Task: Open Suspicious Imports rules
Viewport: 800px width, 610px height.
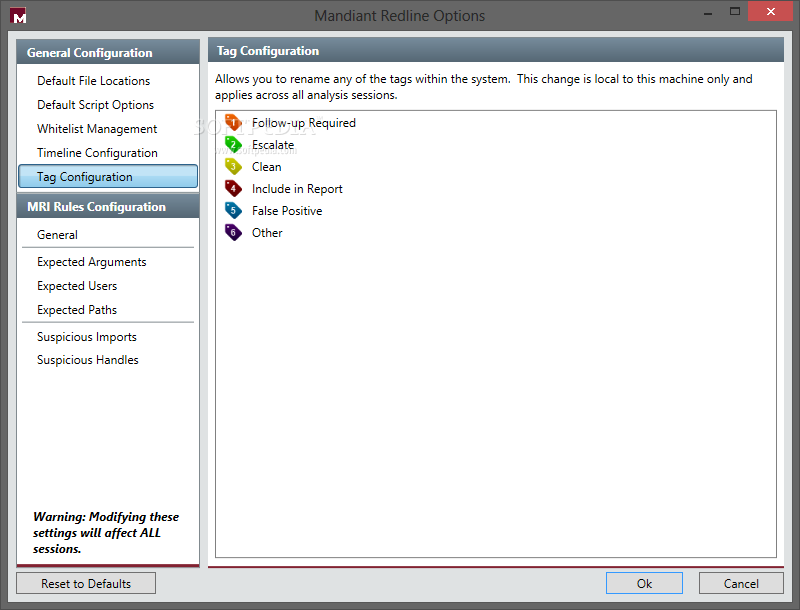Action: click(87, 337)
